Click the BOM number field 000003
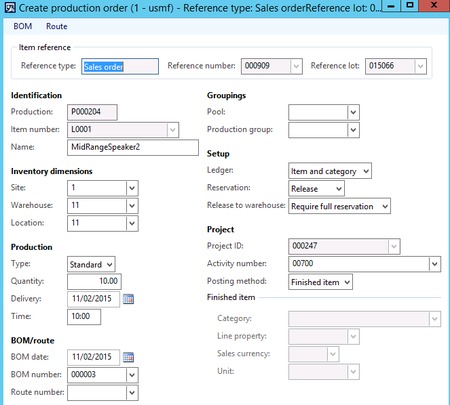Screen dimensions: 450x405 click(97, 375)
